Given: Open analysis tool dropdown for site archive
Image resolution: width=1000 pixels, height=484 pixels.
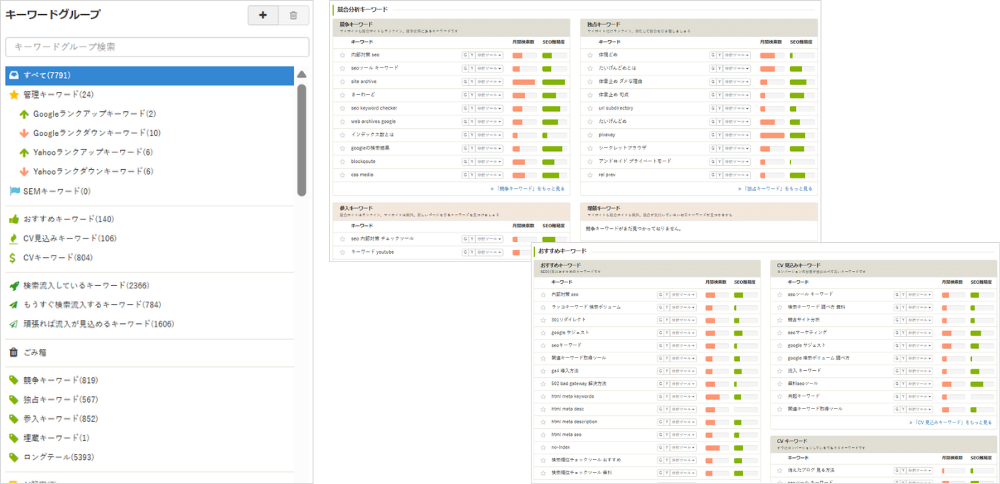Looking at the screenshot, I should tap(490, 82).
